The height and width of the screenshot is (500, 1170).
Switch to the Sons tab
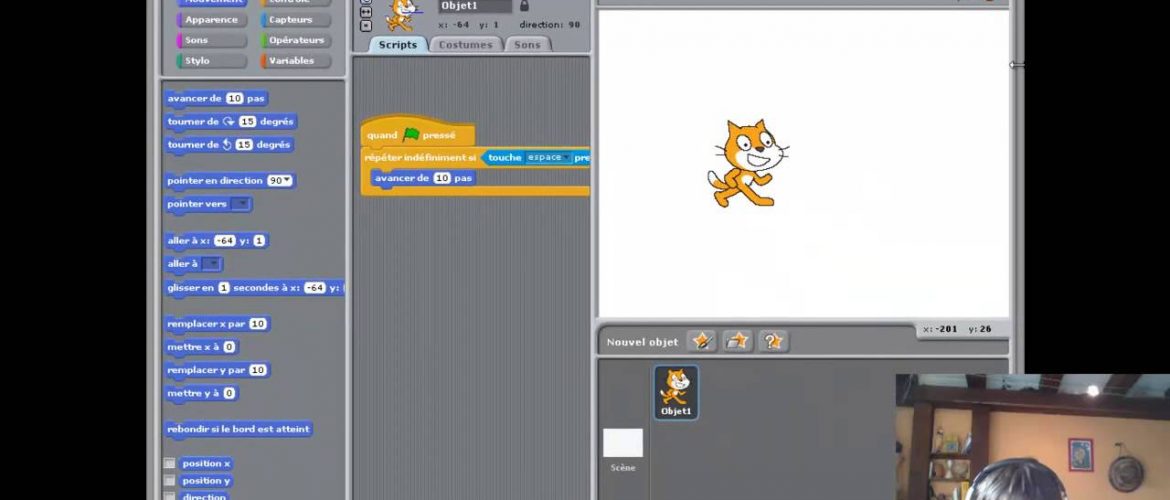[527, 45]
